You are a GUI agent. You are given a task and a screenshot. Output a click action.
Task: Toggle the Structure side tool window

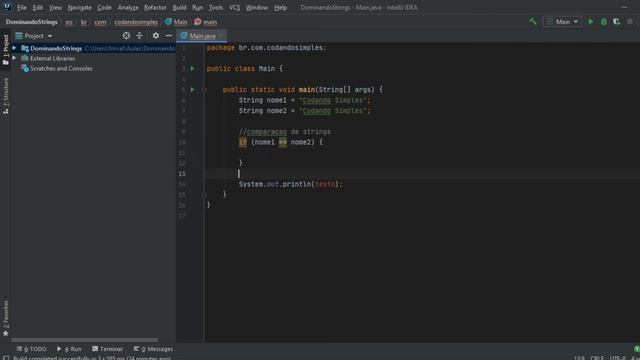[5, 96]
